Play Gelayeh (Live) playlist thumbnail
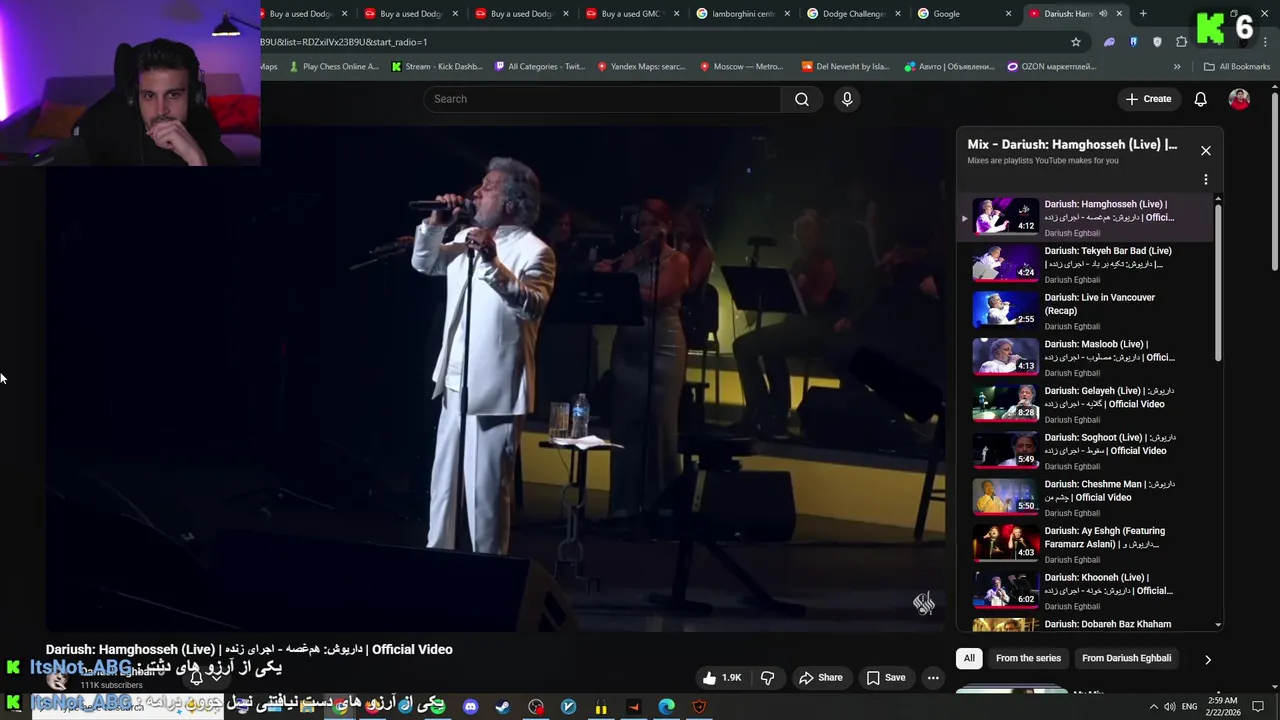The width and height of the screenshot is (1280, 720). (1006, 403)
